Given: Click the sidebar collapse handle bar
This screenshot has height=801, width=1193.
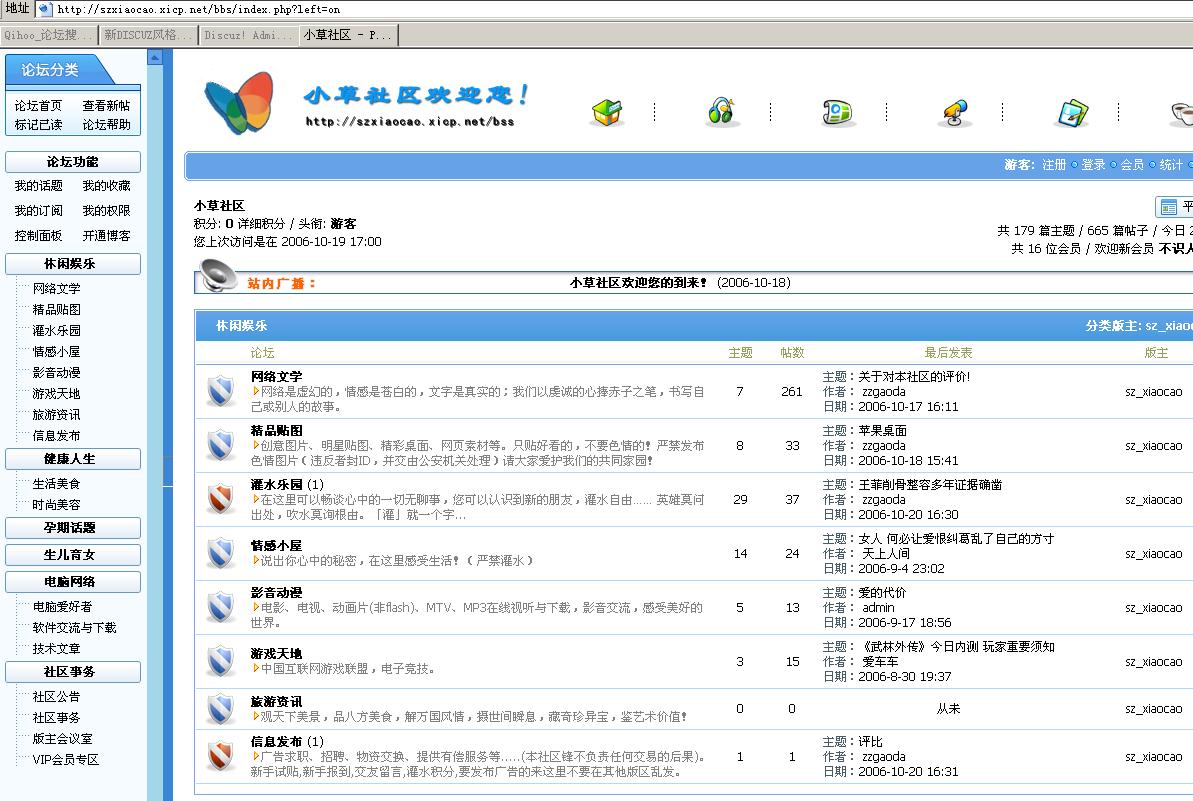Looking at the screenshot, I should [x=167, y=472].
